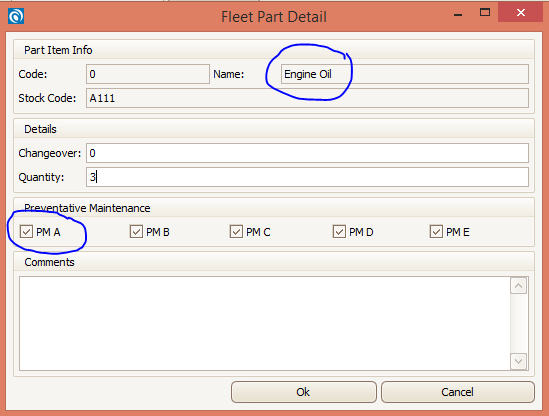Click inside the Comments text area
The image size is (549, 416).
(265, 323)
